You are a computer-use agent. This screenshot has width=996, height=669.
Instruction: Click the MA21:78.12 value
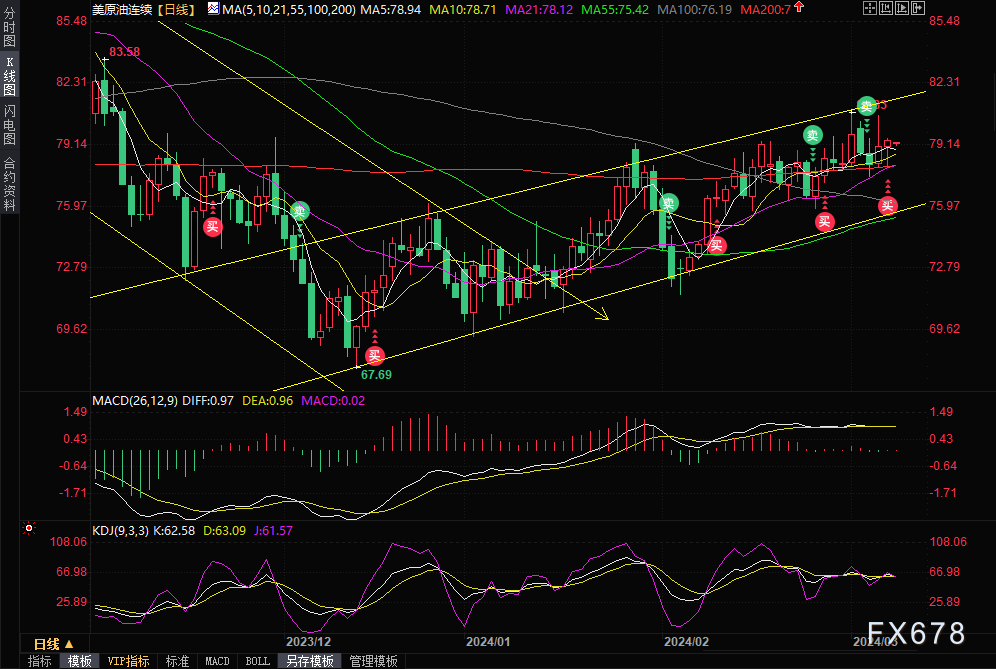click(x=539, y=10)
